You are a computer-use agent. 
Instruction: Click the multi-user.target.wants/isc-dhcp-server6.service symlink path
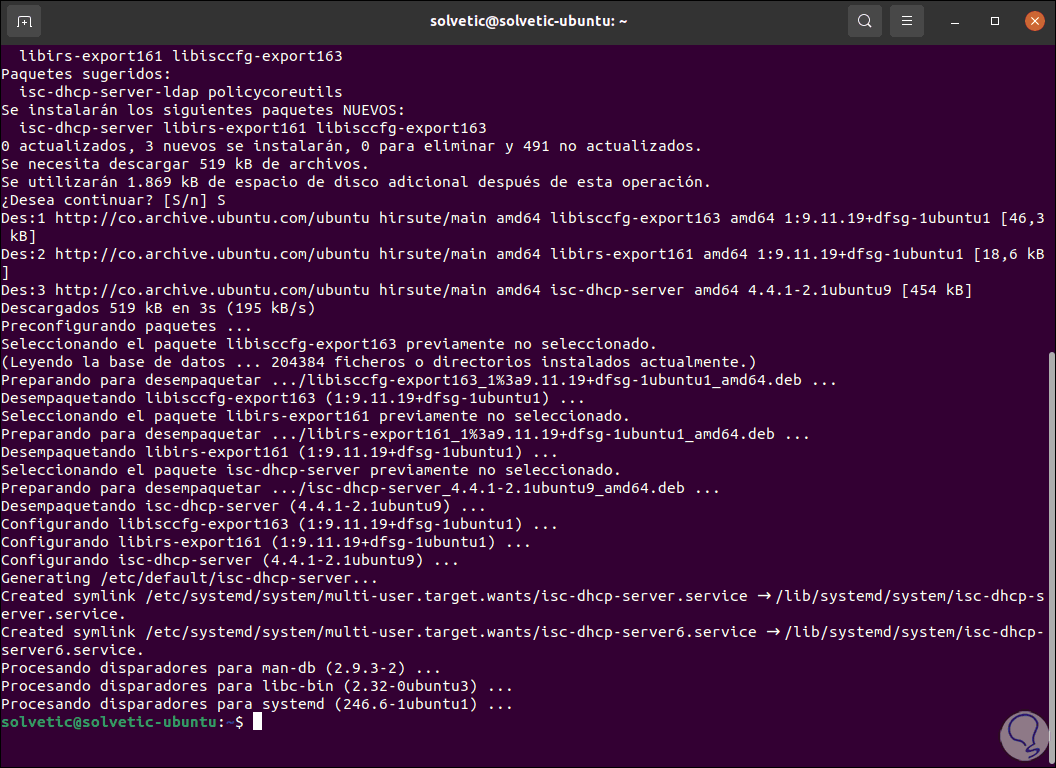[x=451, y=632]
